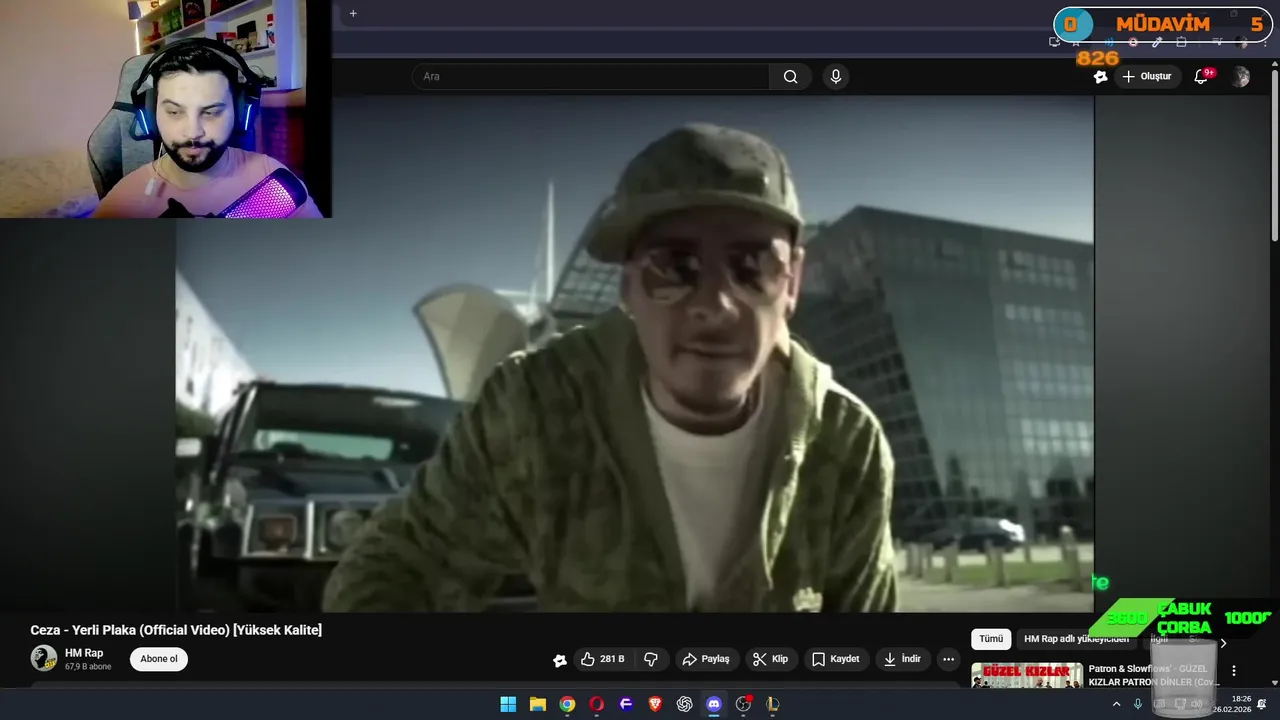Viewport: 1280px width, 720px height.
Task: Open ChatGPT app from taskbar
Action: pyautogui.click(x=684, y=704)
